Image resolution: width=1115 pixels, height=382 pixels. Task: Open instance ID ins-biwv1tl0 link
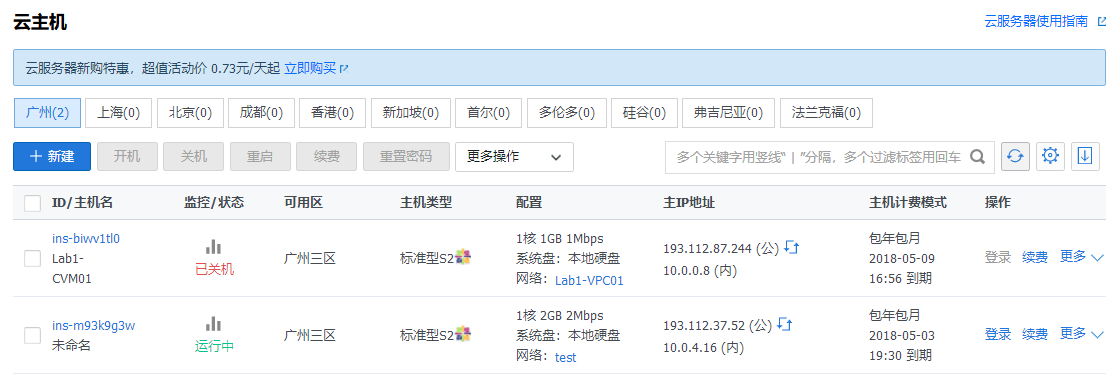click(86, 238)
